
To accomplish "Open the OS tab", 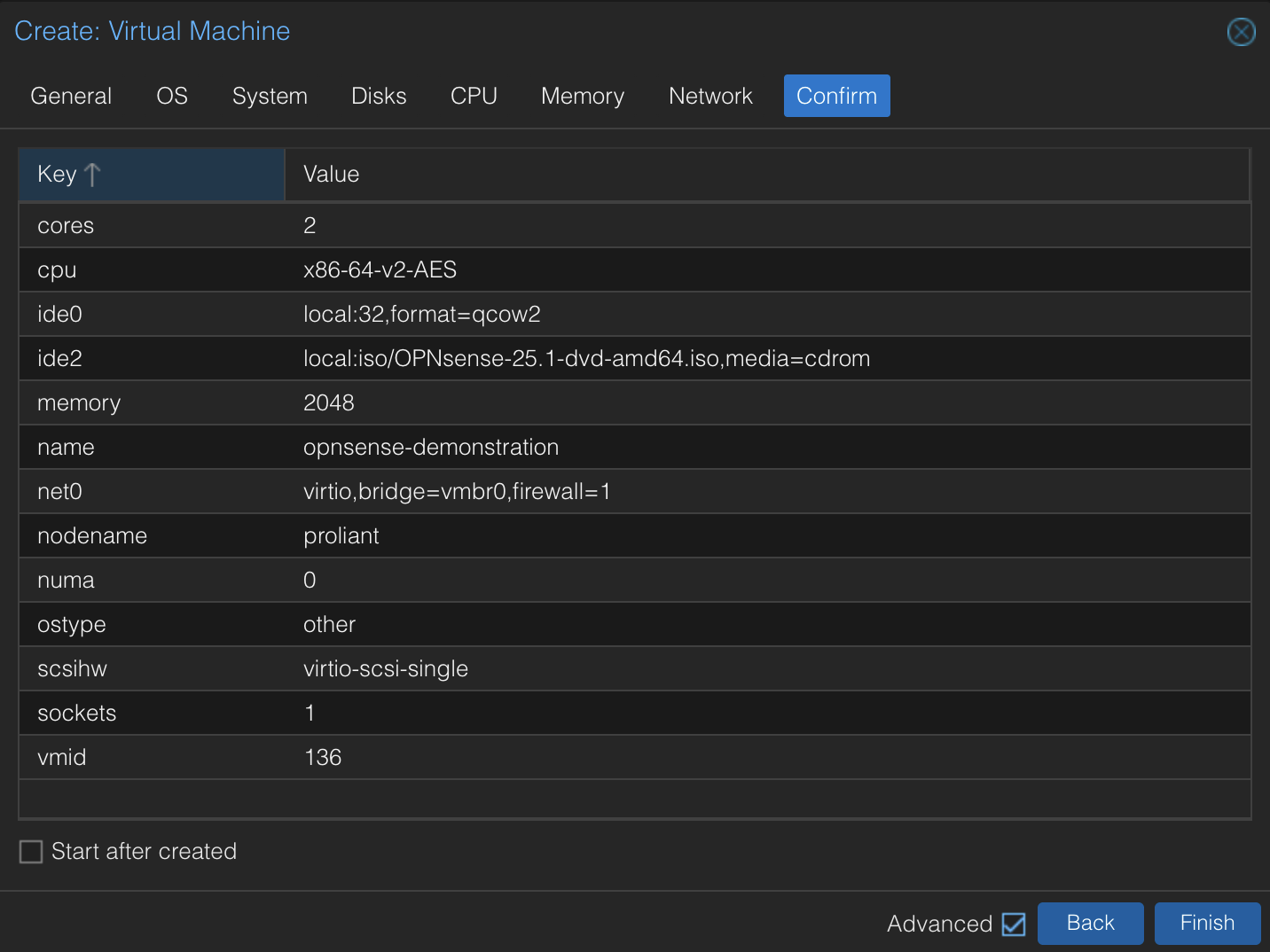I will [171, 96].
